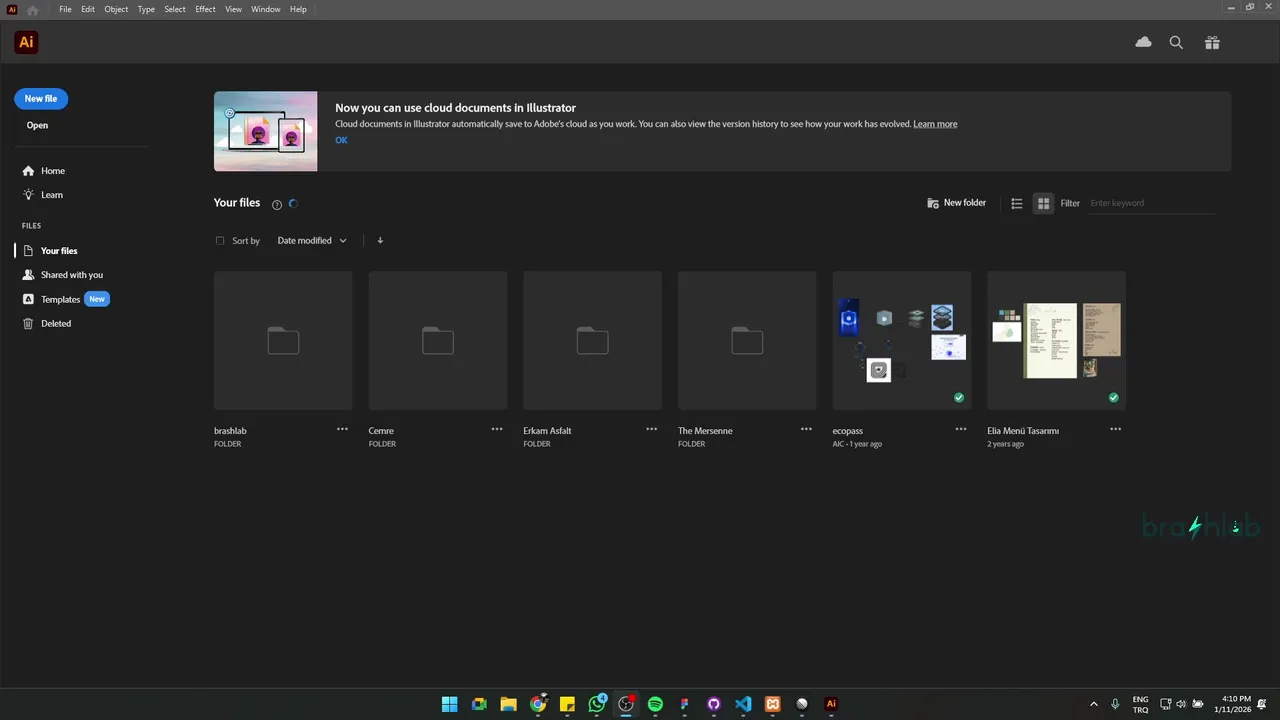
Task: Open the View menu
Action: pyautogui.click(x=233, y=9)
